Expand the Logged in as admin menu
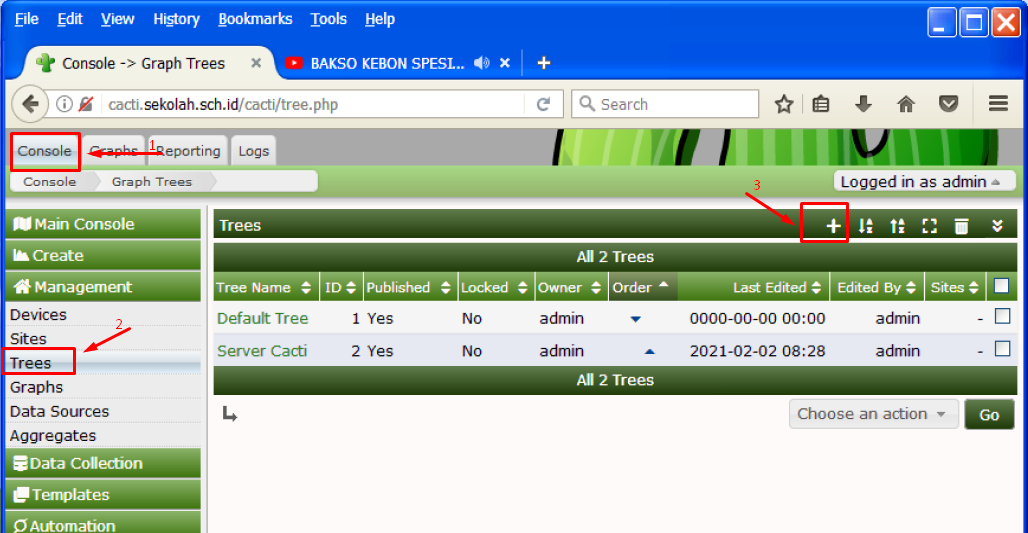Image resolution: width=1028 pixels, height=533 pixels. 921,181
